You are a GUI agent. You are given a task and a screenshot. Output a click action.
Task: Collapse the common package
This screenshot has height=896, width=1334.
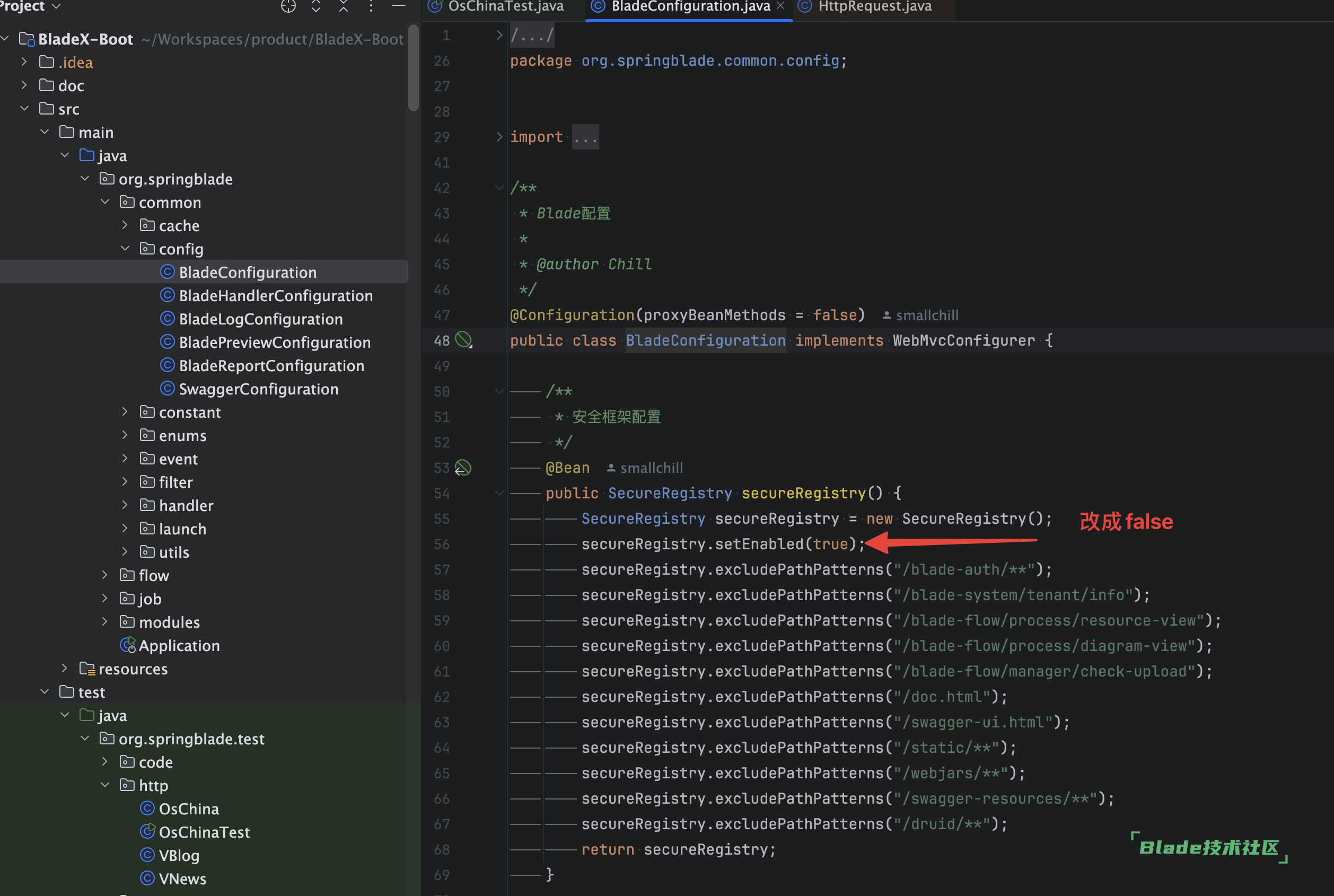point(105,203)
